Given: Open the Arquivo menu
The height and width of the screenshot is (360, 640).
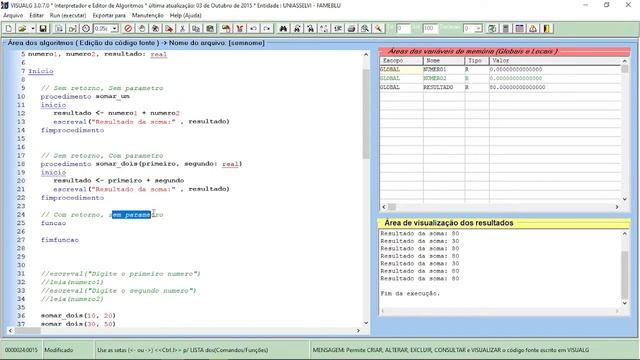Looking at the screenshot, I should pyautogui.click(x=13, y=16).
